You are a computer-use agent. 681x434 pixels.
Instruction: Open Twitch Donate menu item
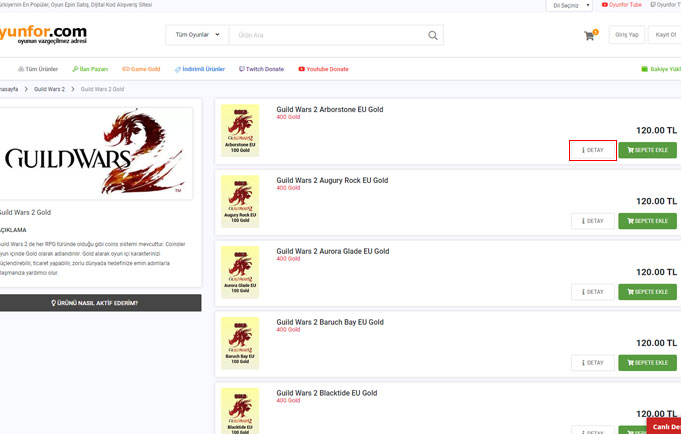[x=262, y=69]
